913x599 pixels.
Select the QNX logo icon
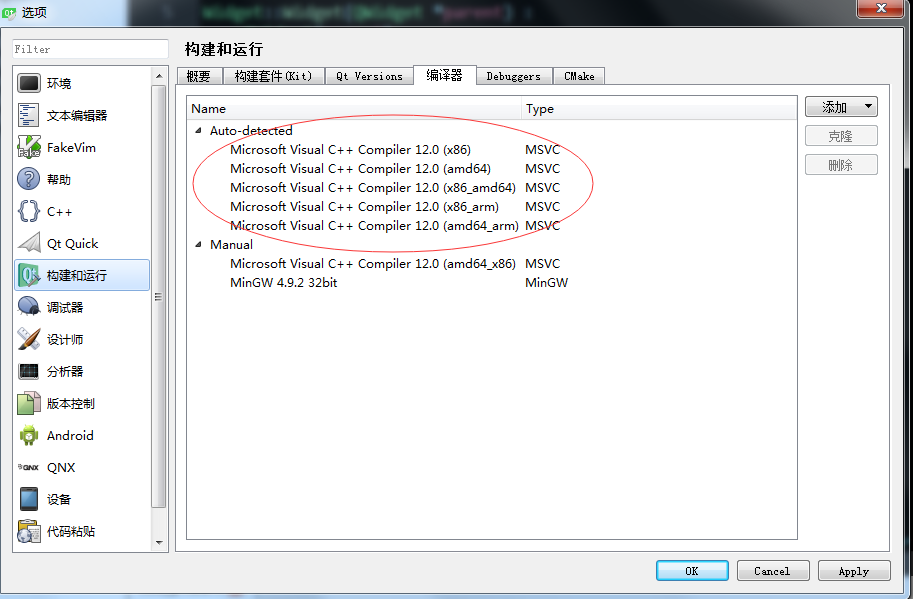click(29, 467)
